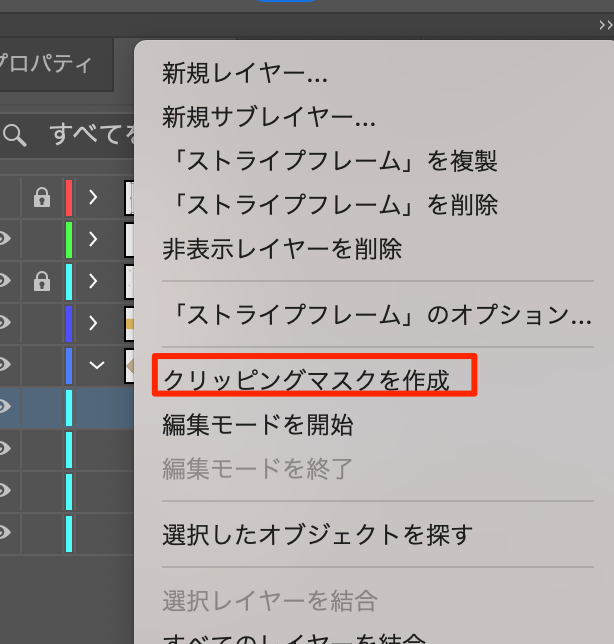This screenshot has height=644, width=614.
Task: Click lock icon on third cyan layer
Action: 41,282
